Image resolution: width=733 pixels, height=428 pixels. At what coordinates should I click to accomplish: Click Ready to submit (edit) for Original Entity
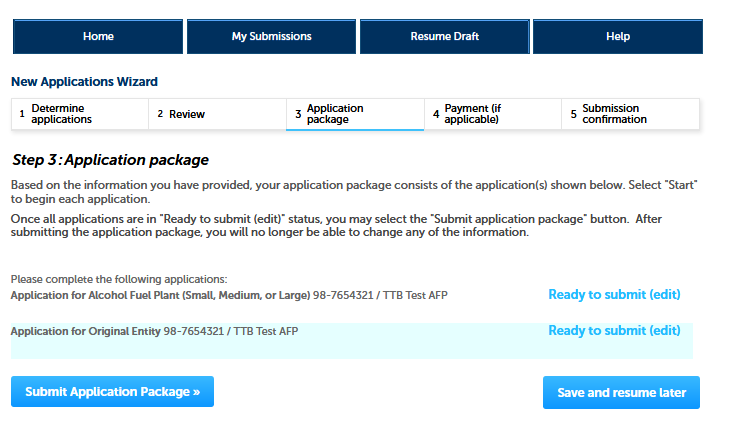click(x=614, y=331)
